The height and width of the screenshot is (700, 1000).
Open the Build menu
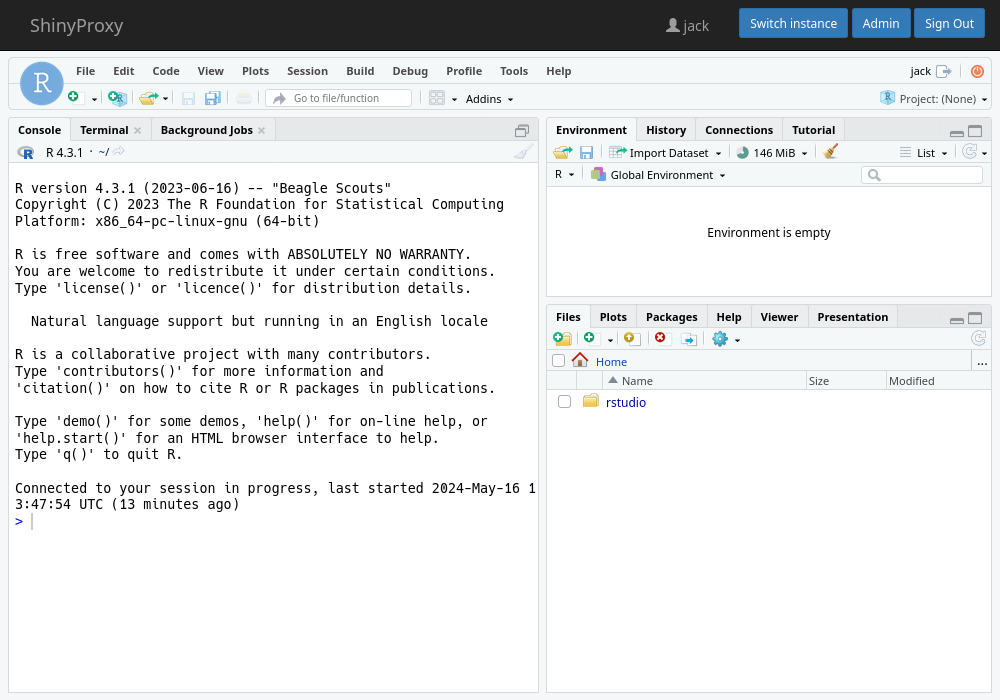[x=360, y=71]
